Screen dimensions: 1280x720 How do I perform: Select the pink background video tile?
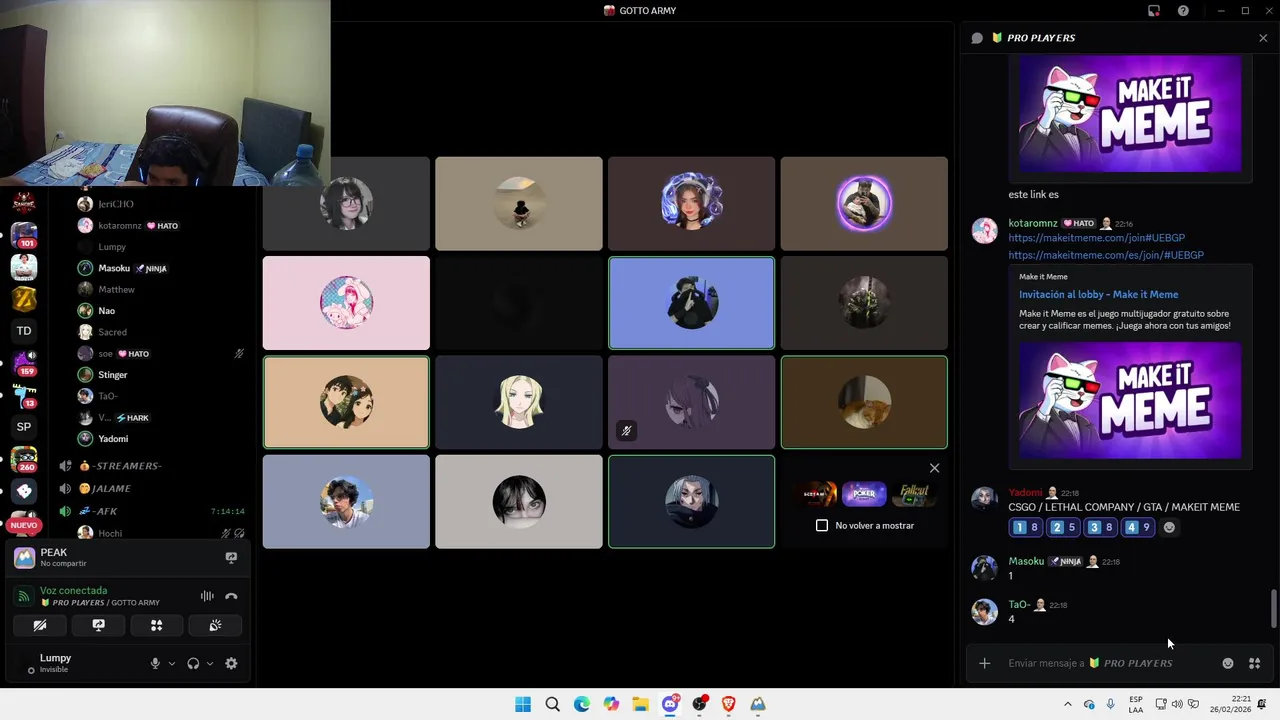tap(346, 303)
